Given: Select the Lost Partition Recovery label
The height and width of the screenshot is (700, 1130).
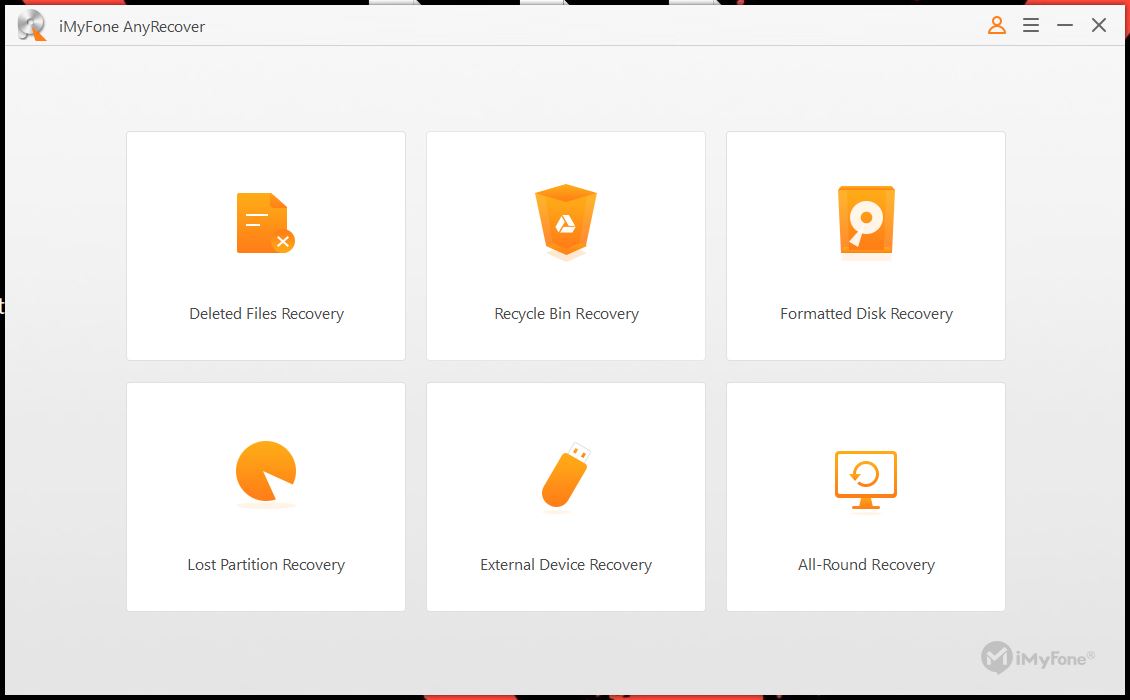Looking at the screenshot, I should coord(266,564).
